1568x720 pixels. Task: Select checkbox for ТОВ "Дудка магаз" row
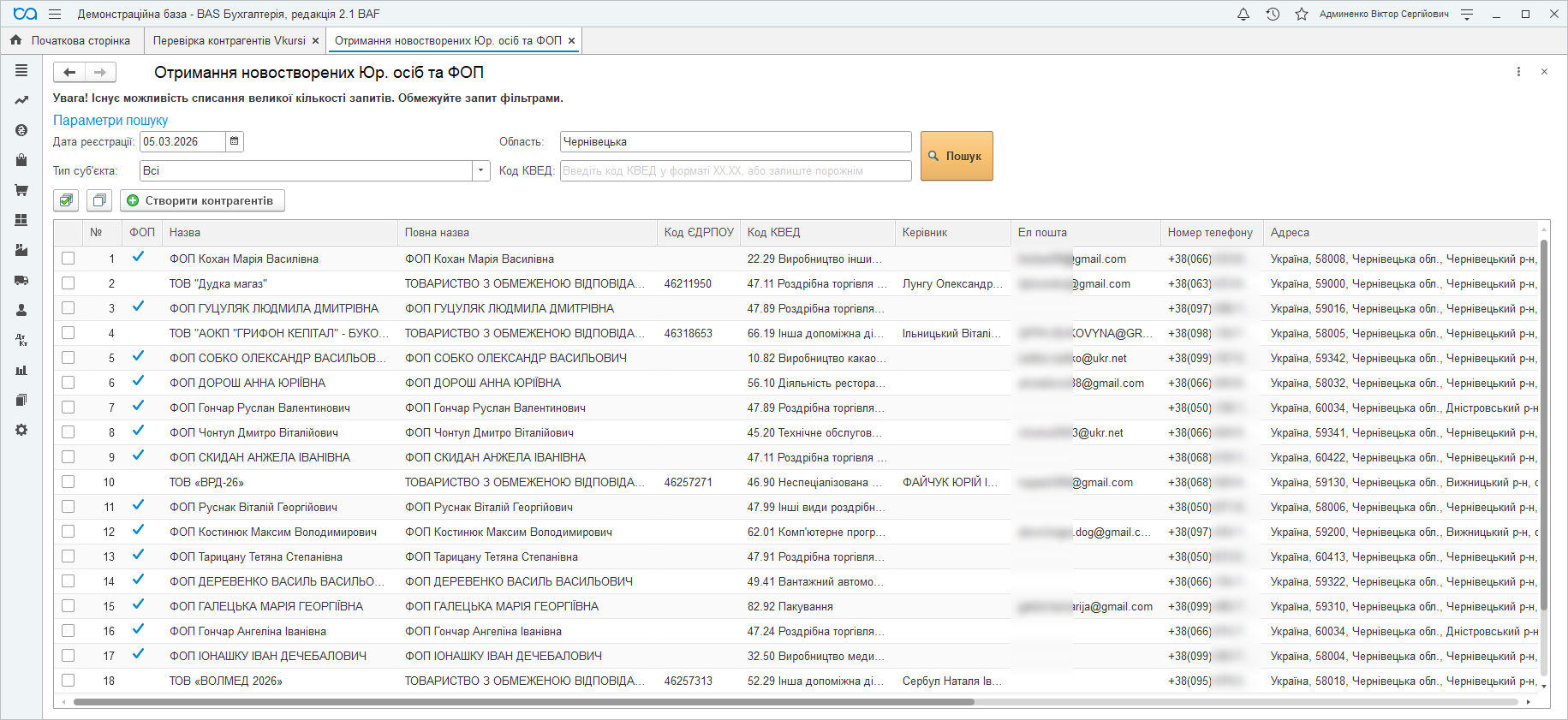[69, 283]
